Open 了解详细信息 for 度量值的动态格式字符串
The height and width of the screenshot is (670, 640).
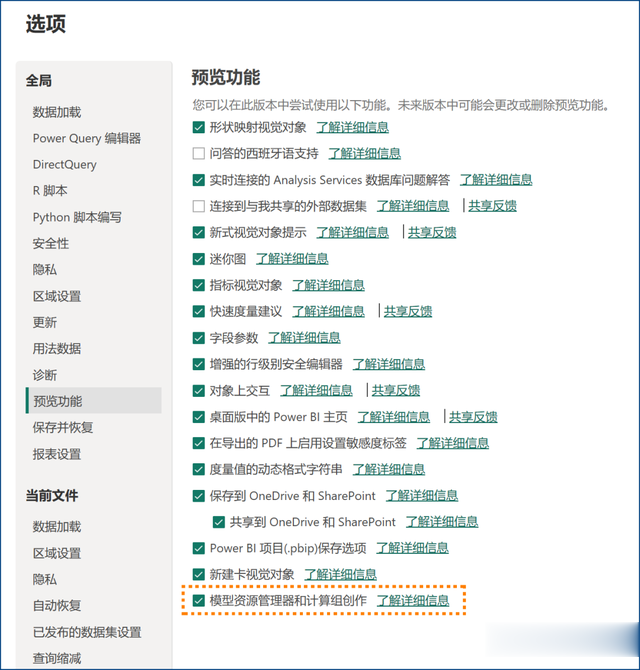coord(388,470)
